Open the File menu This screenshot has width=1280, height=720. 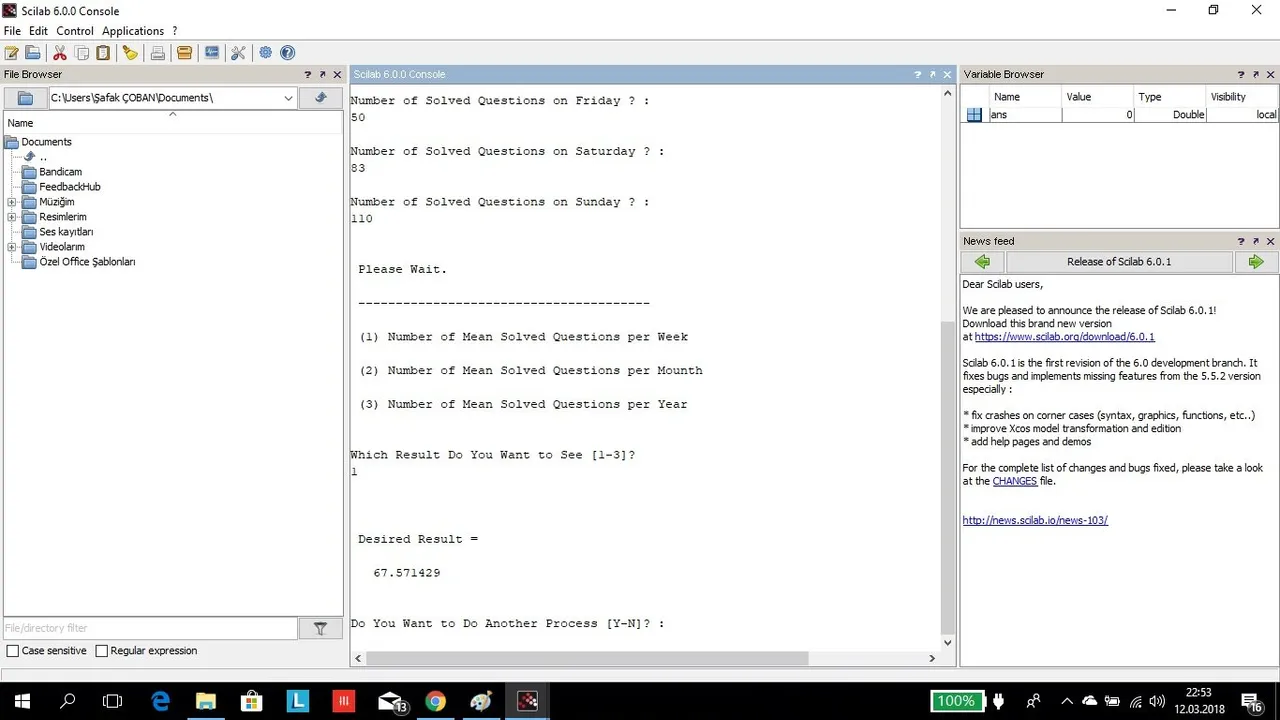(12, 31)
